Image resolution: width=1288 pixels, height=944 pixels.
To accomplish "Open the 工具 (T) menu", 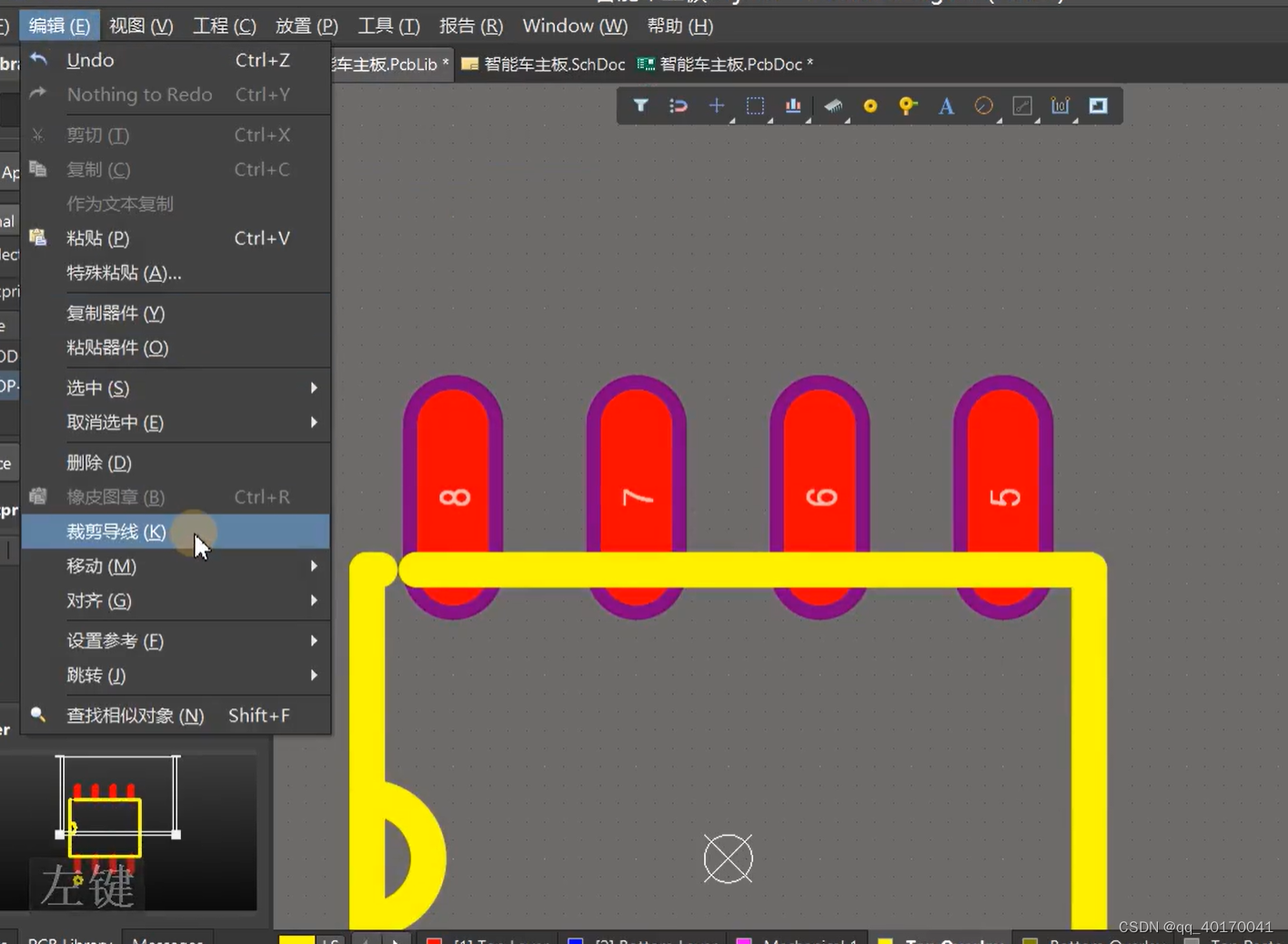I will pos(388,25).
